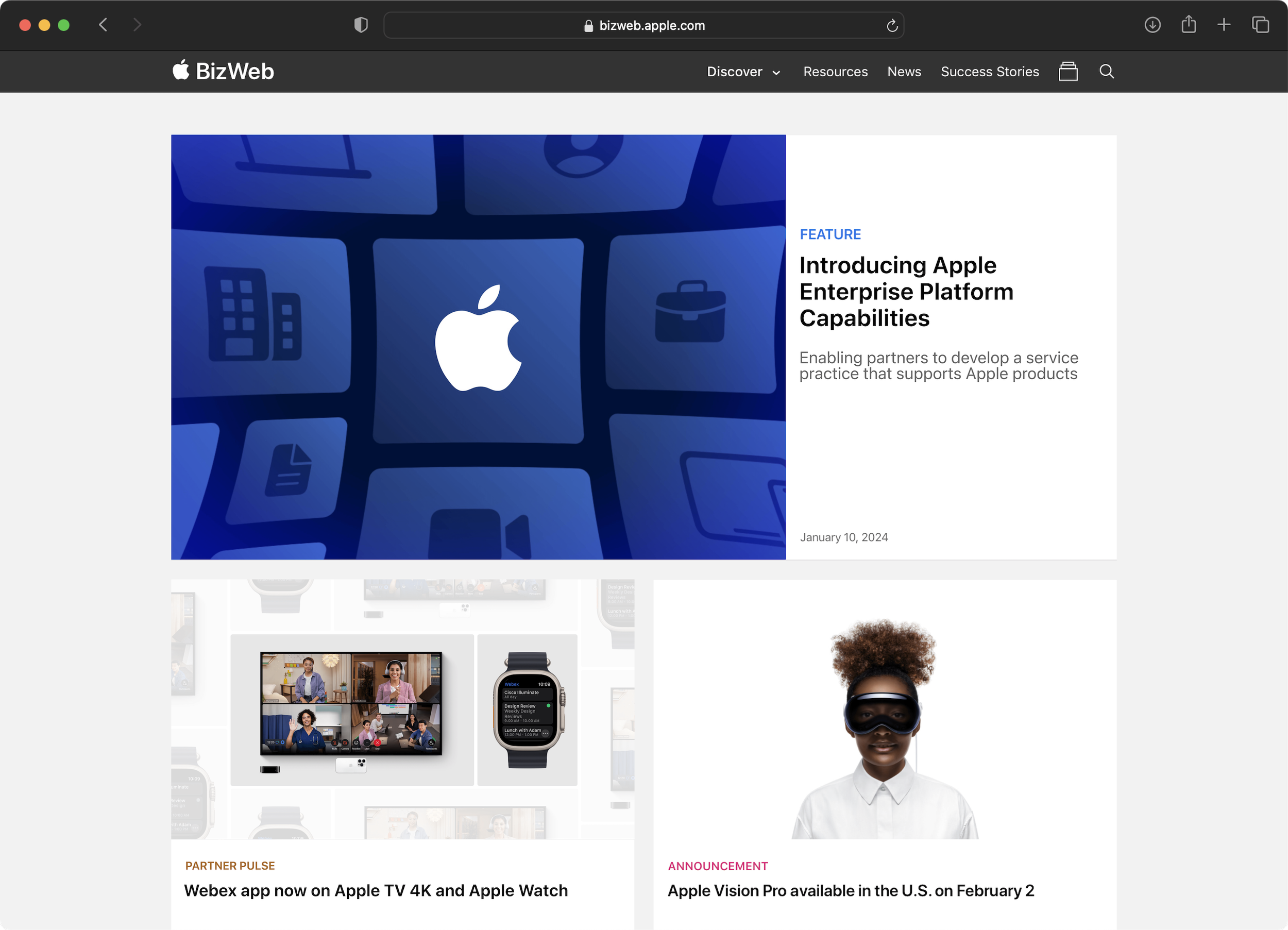Click the Apple Vision Pro article image

pyautogui.click(x=884, y=709)
